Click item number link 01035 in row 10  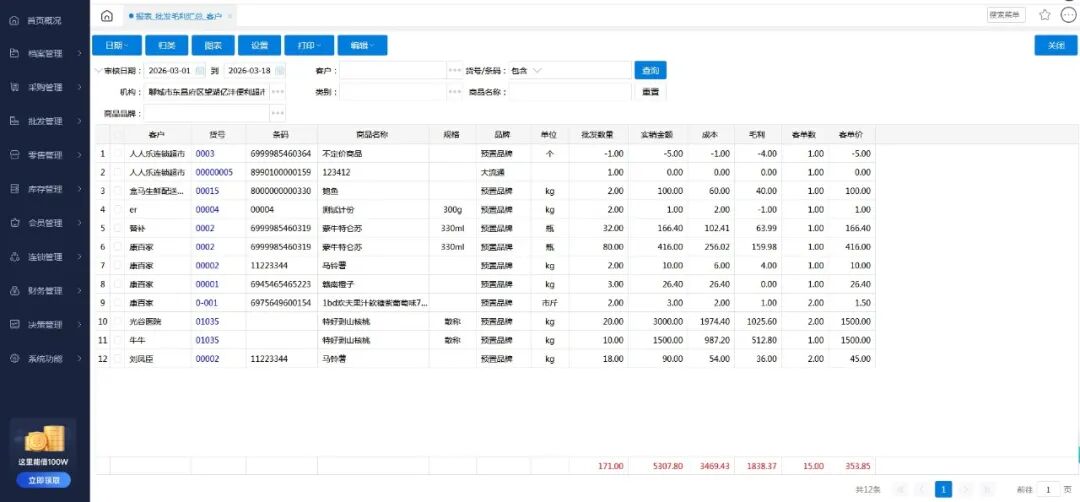pyautogui.click(x=207, y=321)
